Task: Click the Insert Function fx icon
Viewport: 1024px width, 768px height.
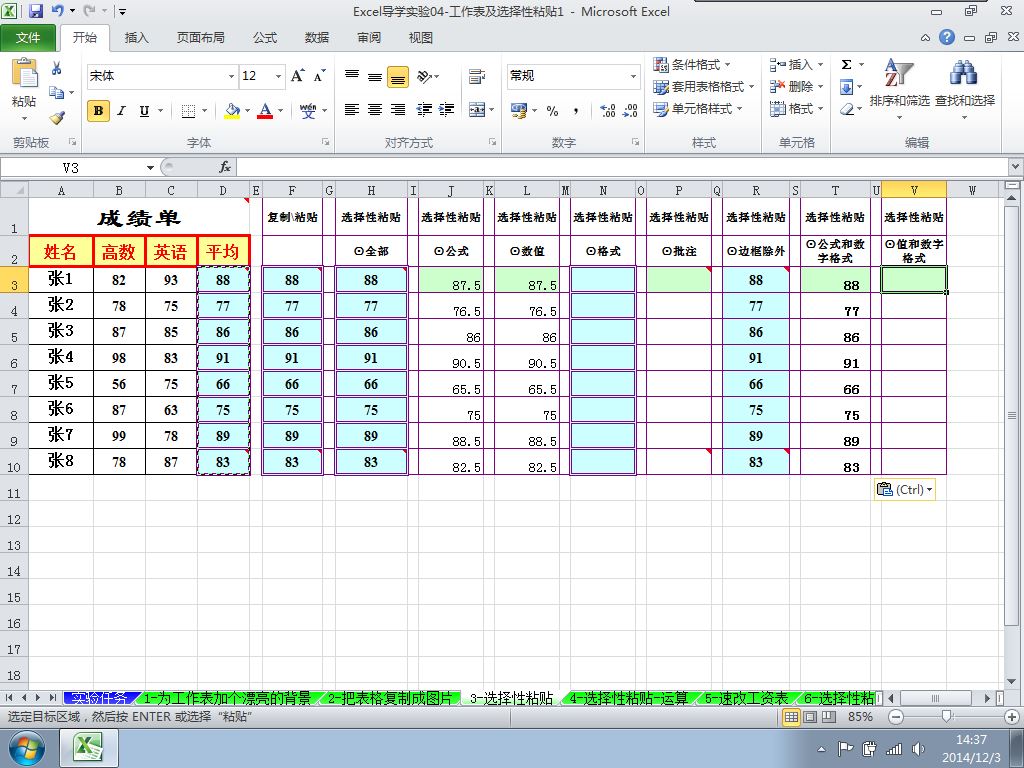Action: pyautogui.click(x=225, y=168)
